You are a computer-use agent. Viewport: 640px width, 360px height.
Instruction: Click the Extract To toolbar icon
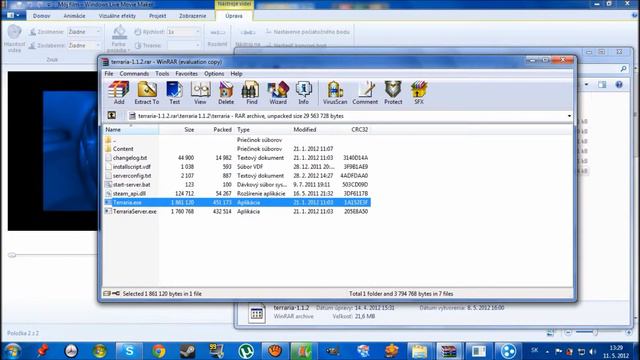tap(147, 93)
